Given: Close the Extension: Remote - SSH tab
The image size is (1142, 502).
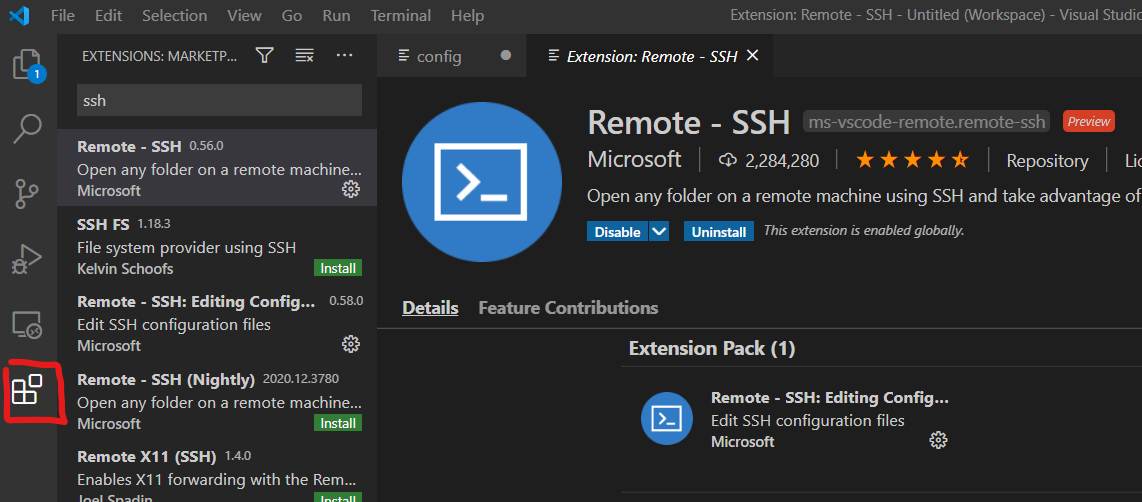Looking at the screenshot, I should click(753, 55).
